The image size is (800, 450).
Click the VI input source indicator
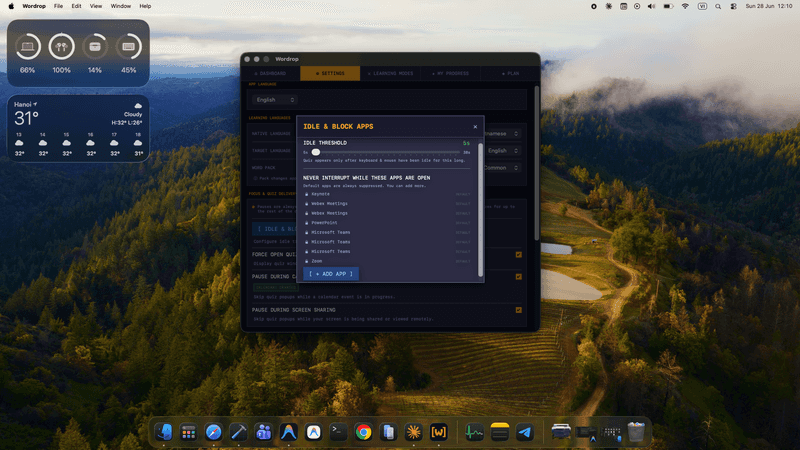pyautogui.click(x=702, y=6)
